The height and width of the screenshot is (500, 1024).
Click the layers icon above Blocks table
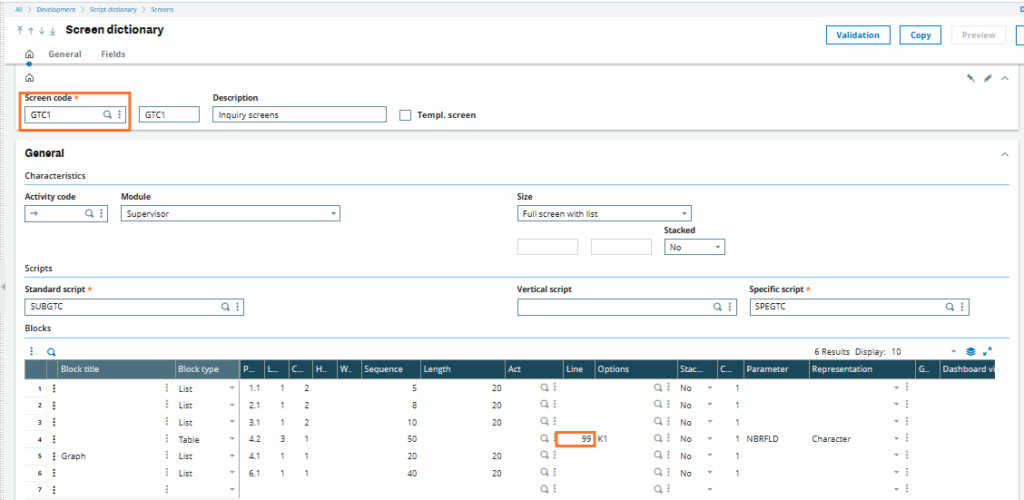(970, 352)
